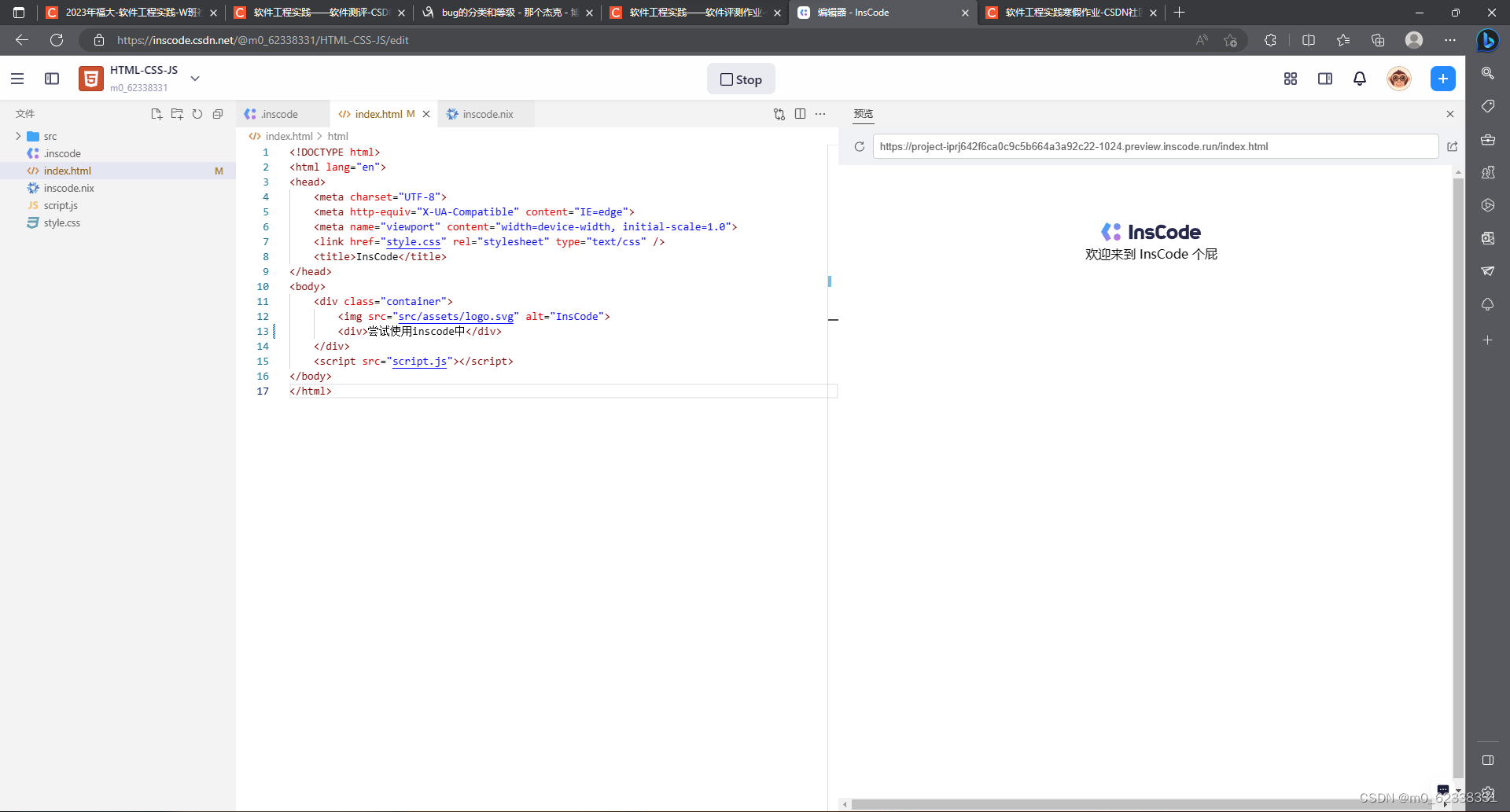Close the index.html editor tab

(426, 114)
